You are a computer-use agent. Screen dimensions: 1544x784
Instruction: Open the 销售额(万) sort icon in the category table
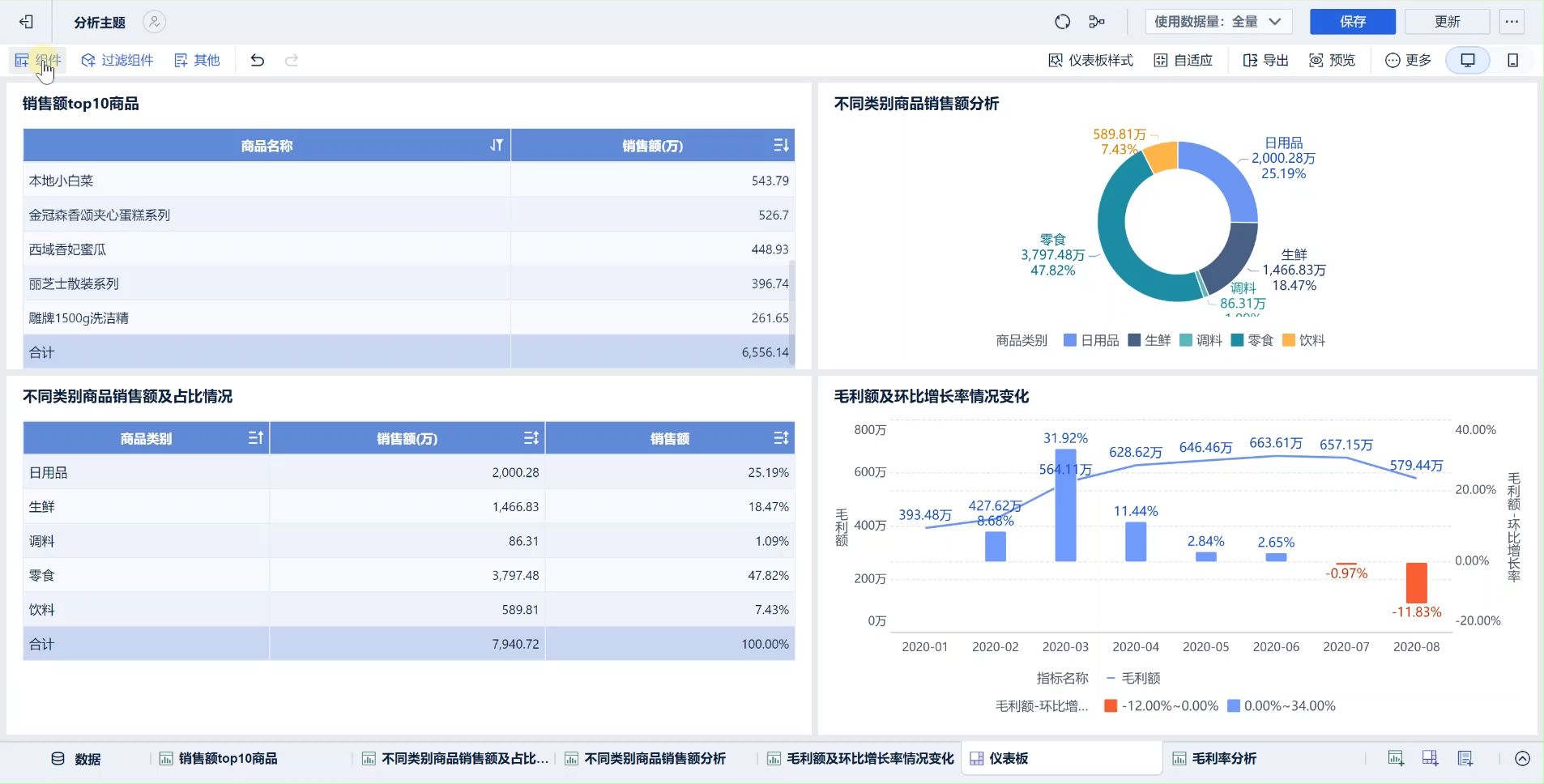(531, 437)
